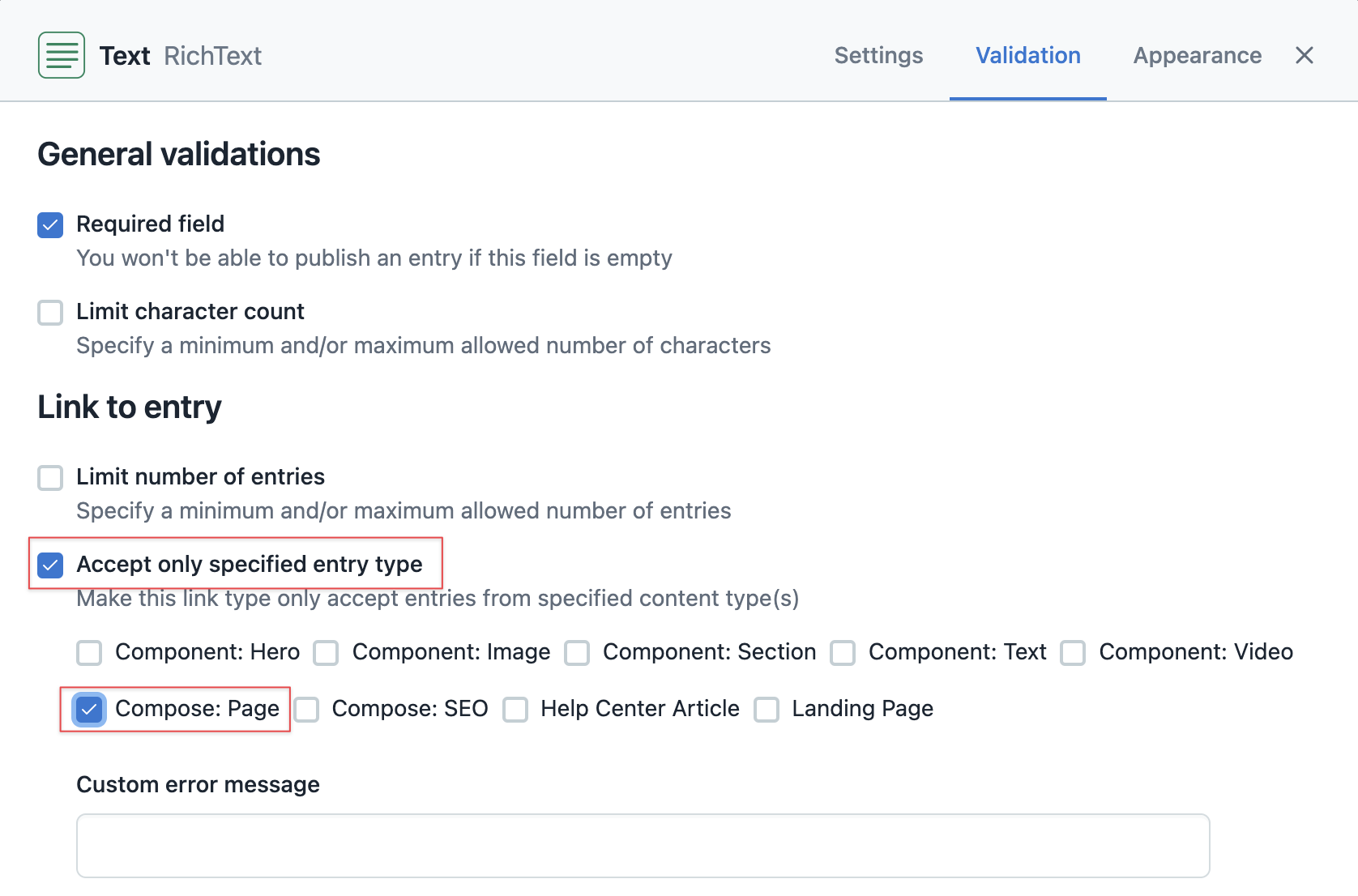Enable the Compose: SEO content type
1358x896 pixels.
pos(305,710)
